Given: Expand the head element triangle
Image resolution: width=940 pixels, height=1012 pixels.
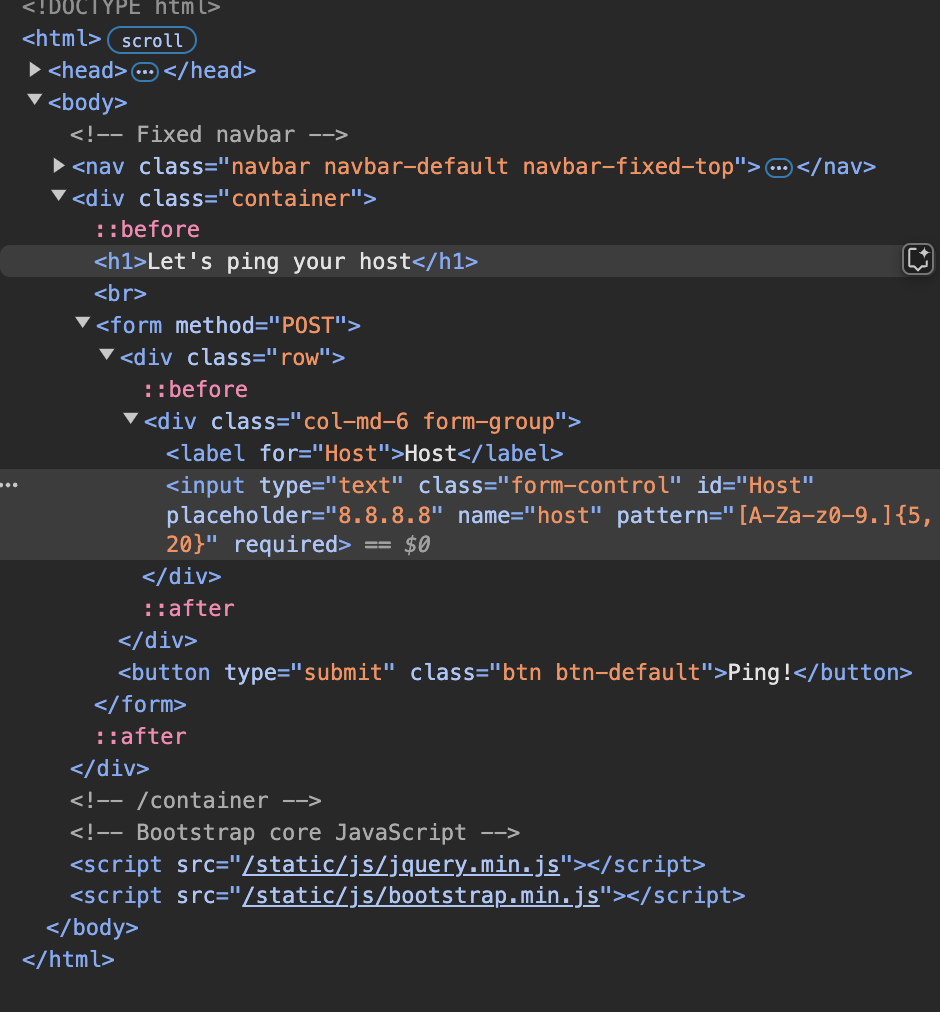Looking at the screenshot, I should click(35, 70).
